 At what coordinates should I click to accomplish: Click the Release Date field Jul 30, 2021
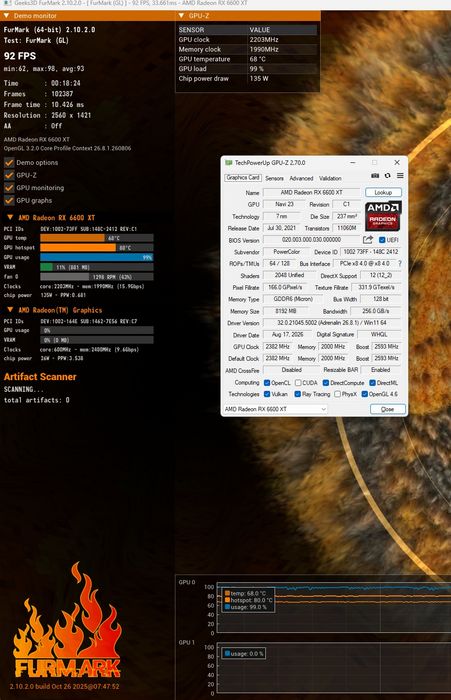click(281, 228)
